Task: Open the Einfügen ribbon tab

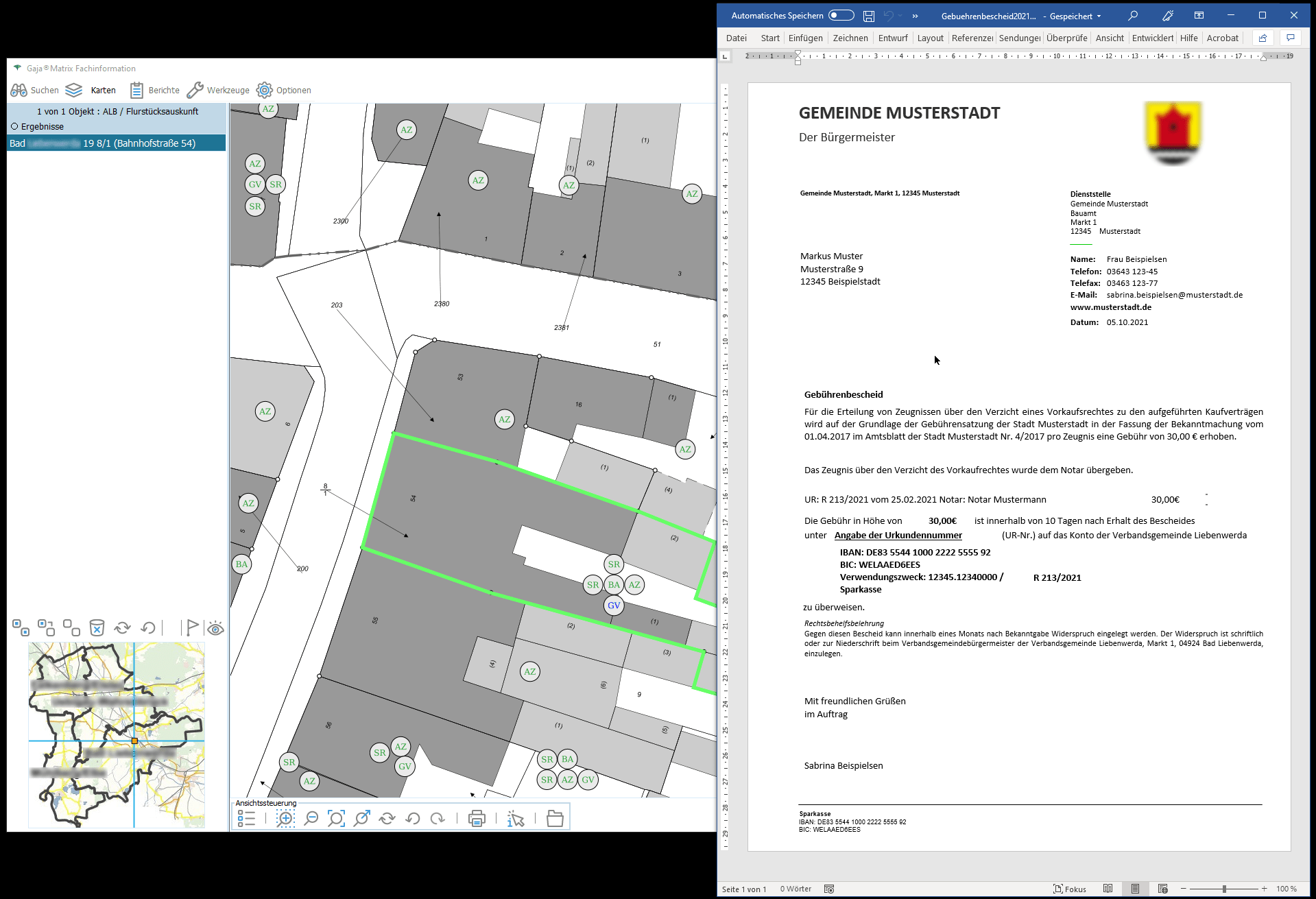Action: [805, 38]
